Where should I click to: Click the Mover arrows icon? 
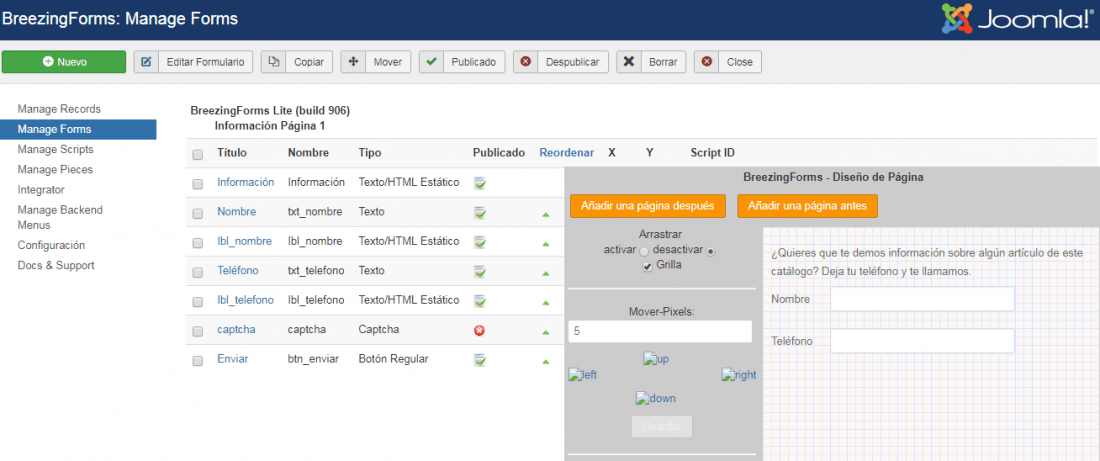coord(354,62)
